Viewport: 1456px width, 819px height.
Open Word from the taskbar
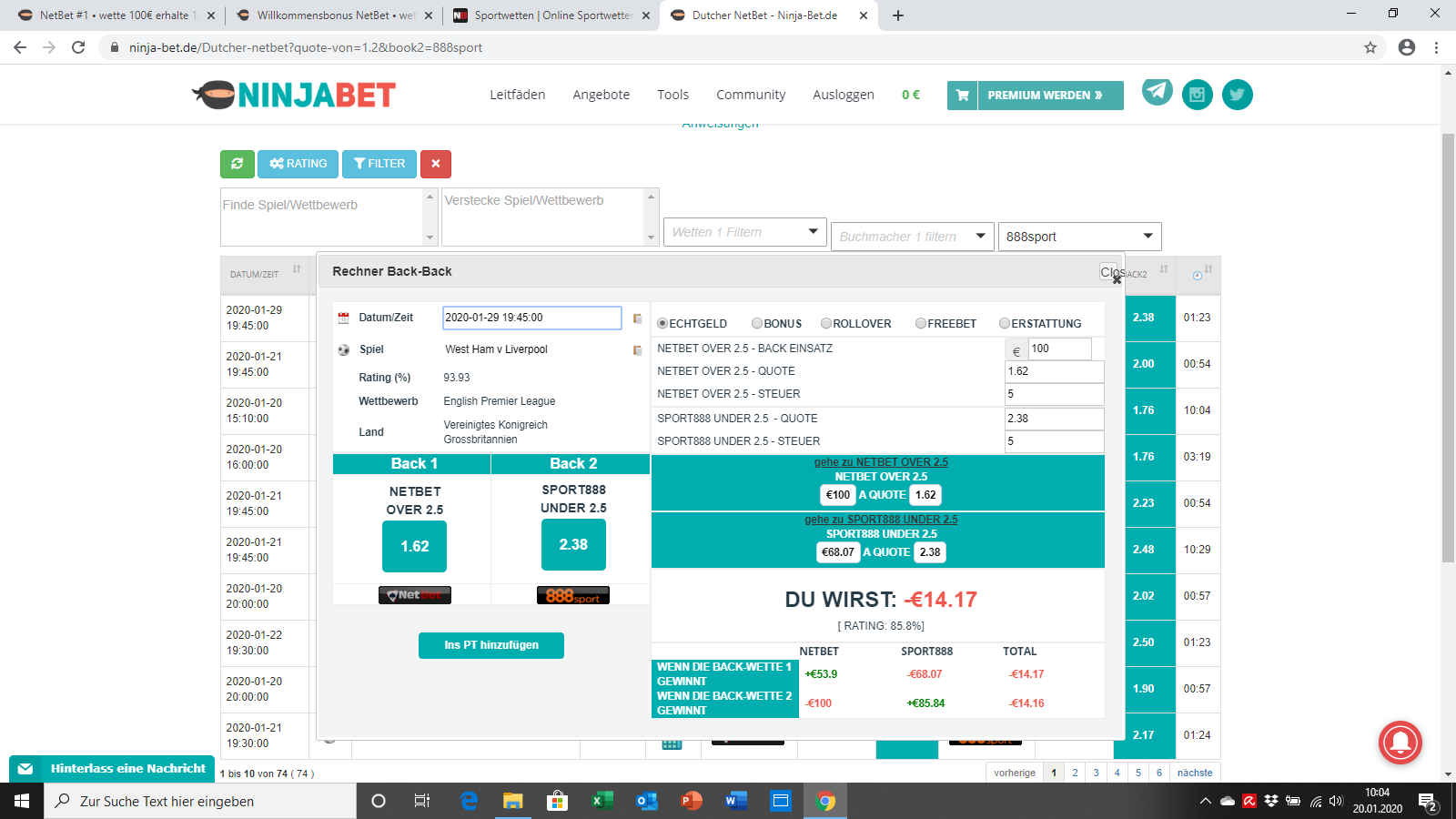pyautogui.click(x=736, y=801)
